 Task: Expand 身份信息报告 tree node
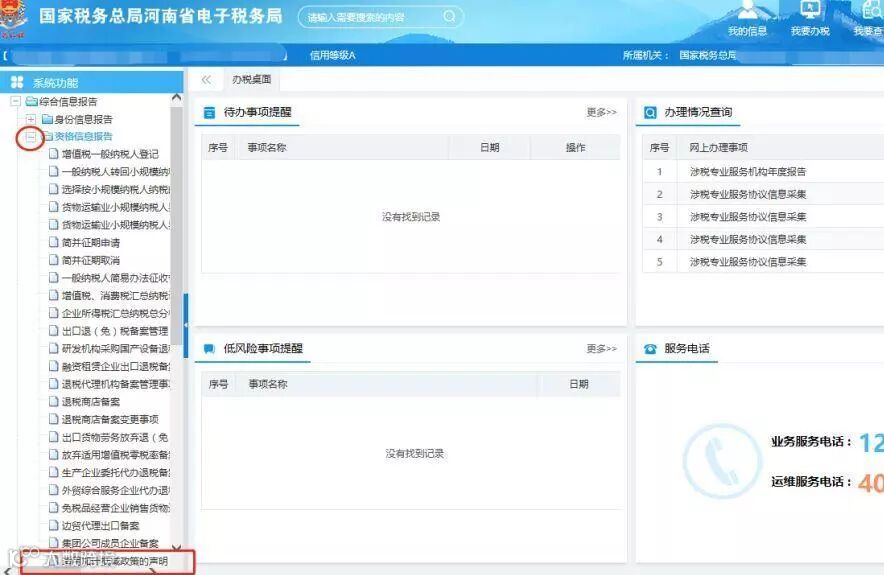tap(31, 120)
